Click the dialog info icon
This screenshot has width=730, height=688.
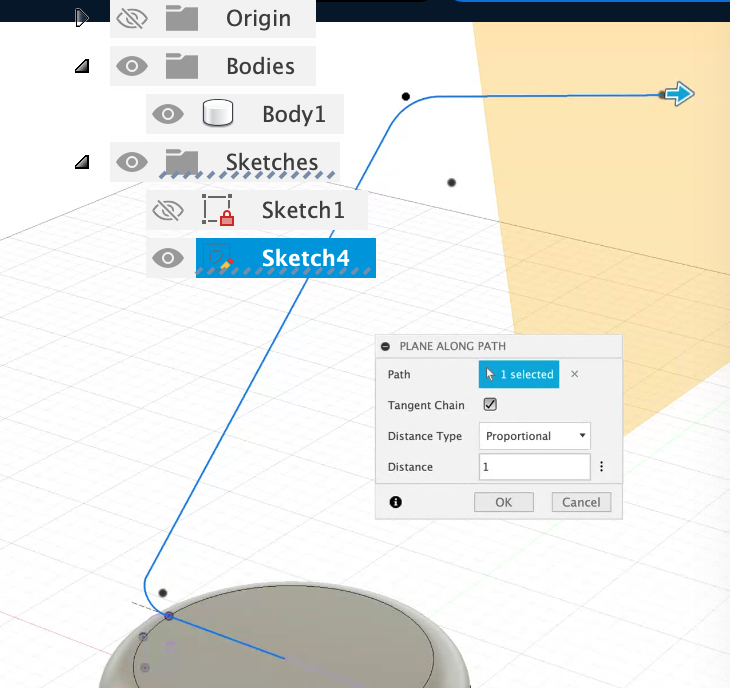tap(396, 502)
